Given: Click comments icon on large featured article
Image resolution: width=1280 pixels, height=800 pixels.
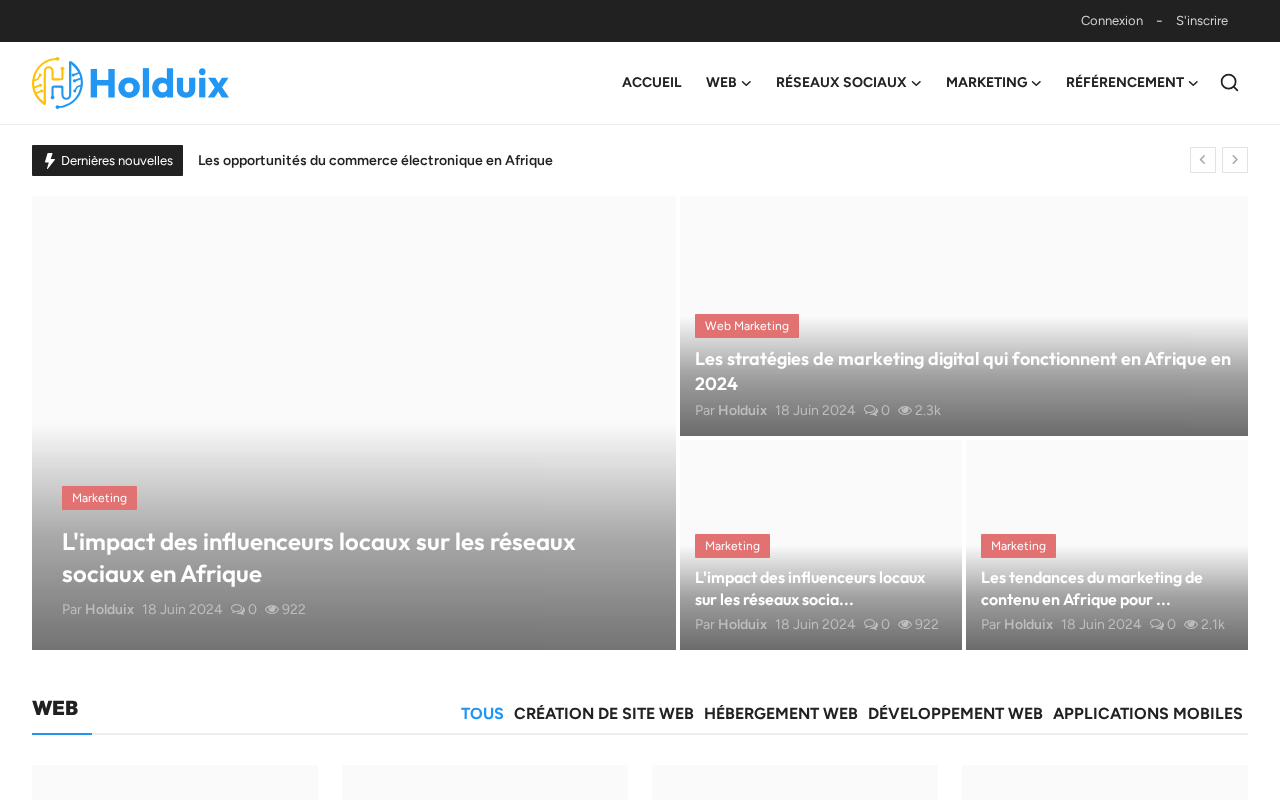Looking at the screenshot, I should [238, 609].
